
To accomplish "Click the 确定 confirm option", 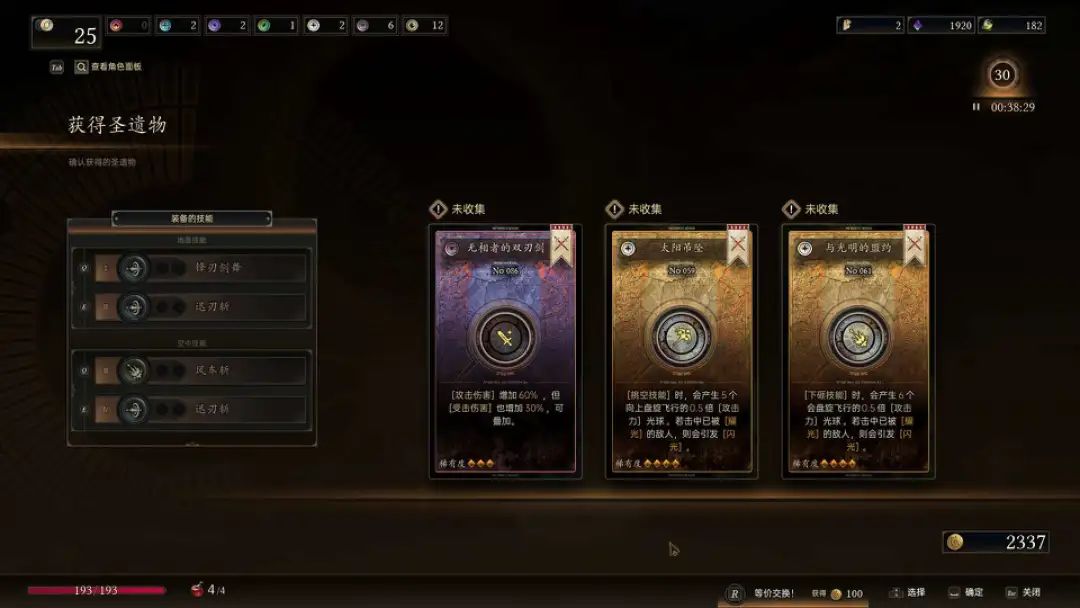I will click(966, 593).
